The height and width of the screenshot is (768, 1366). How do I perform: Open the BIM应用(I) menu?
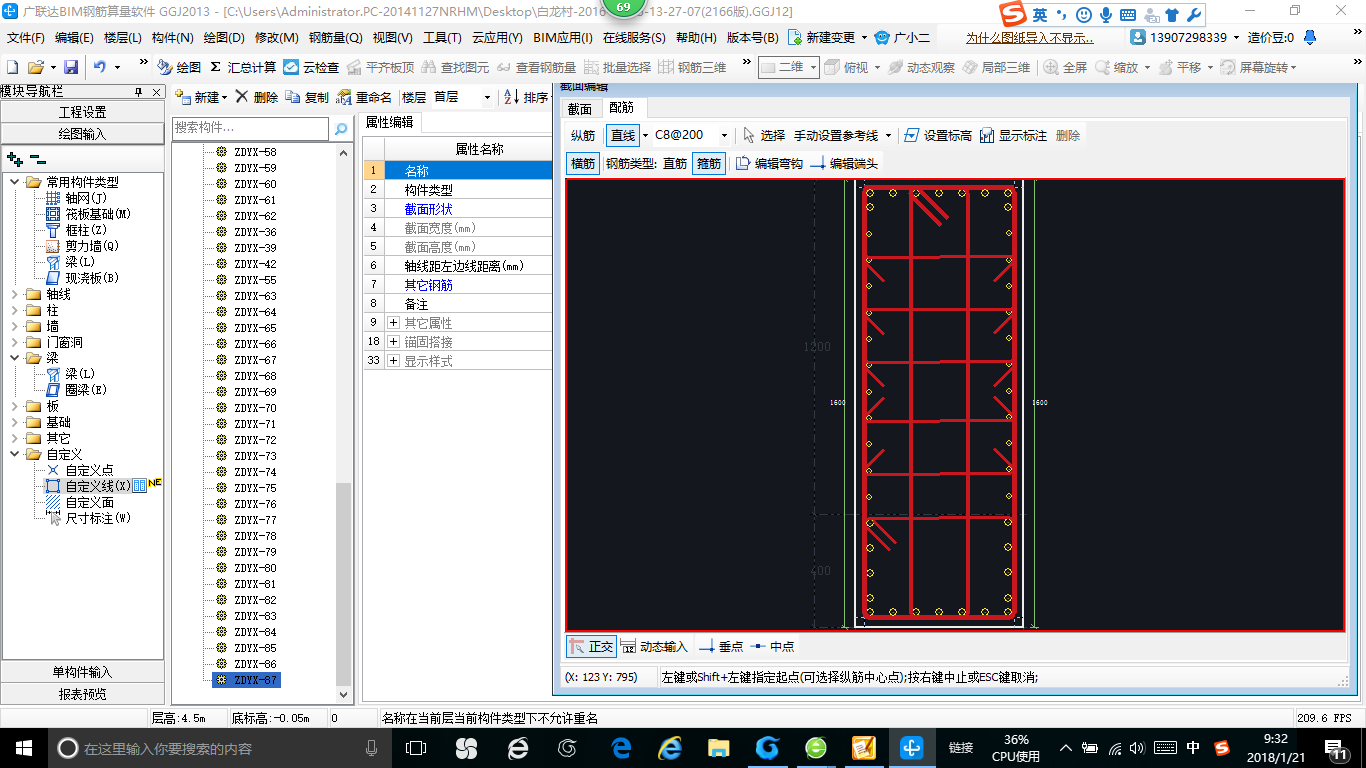click(562, 37)
